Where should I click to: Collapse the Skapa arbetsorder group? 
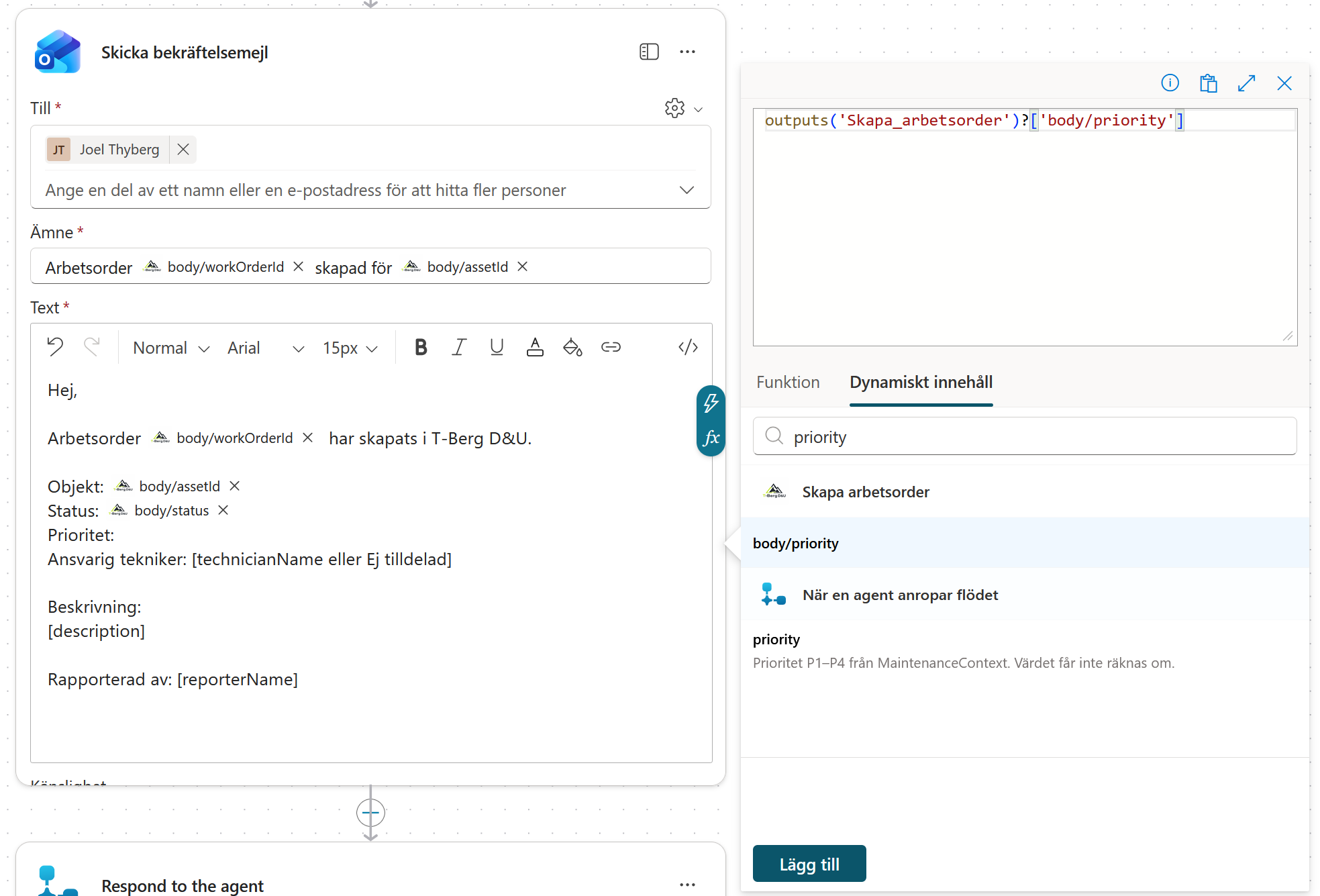1025,492
